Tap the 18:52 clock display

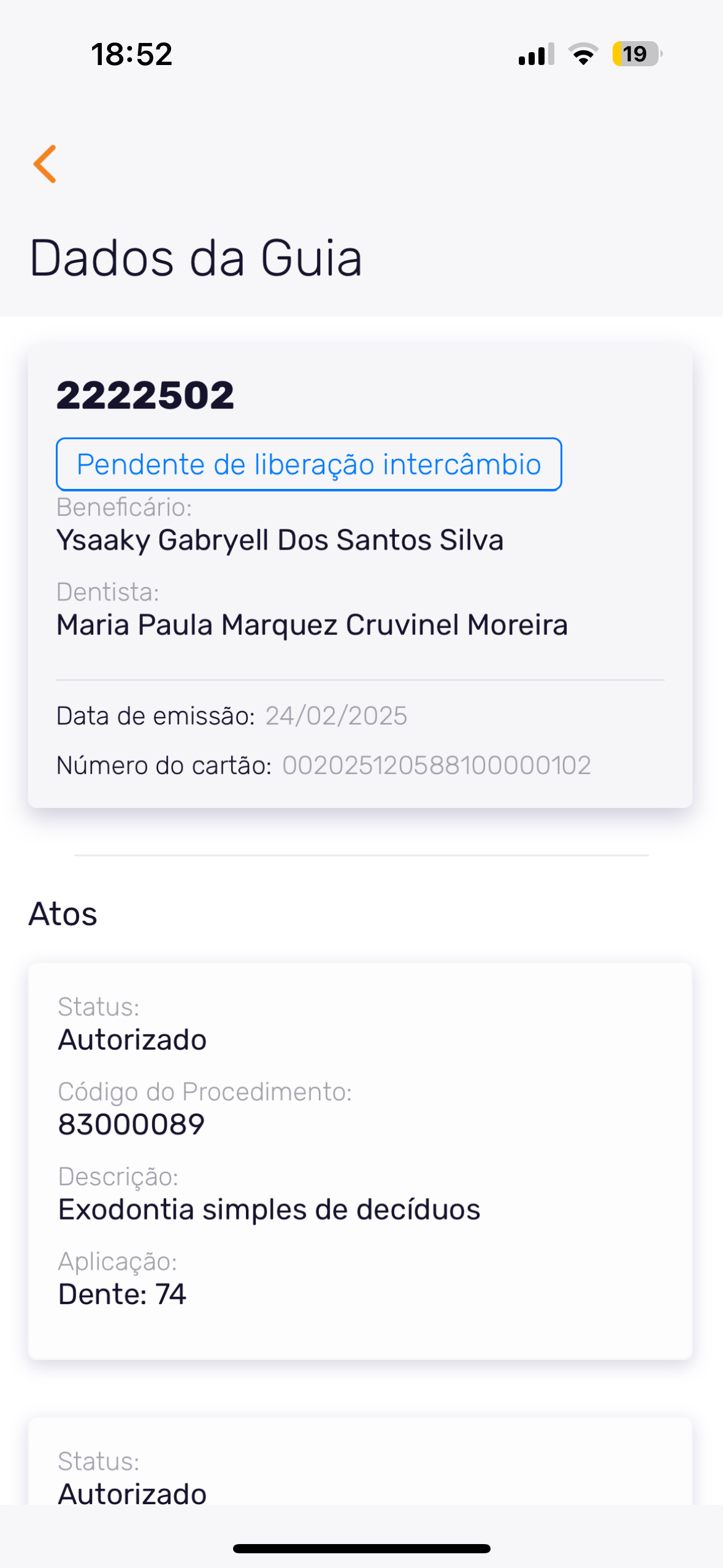(x=132, y=54)
